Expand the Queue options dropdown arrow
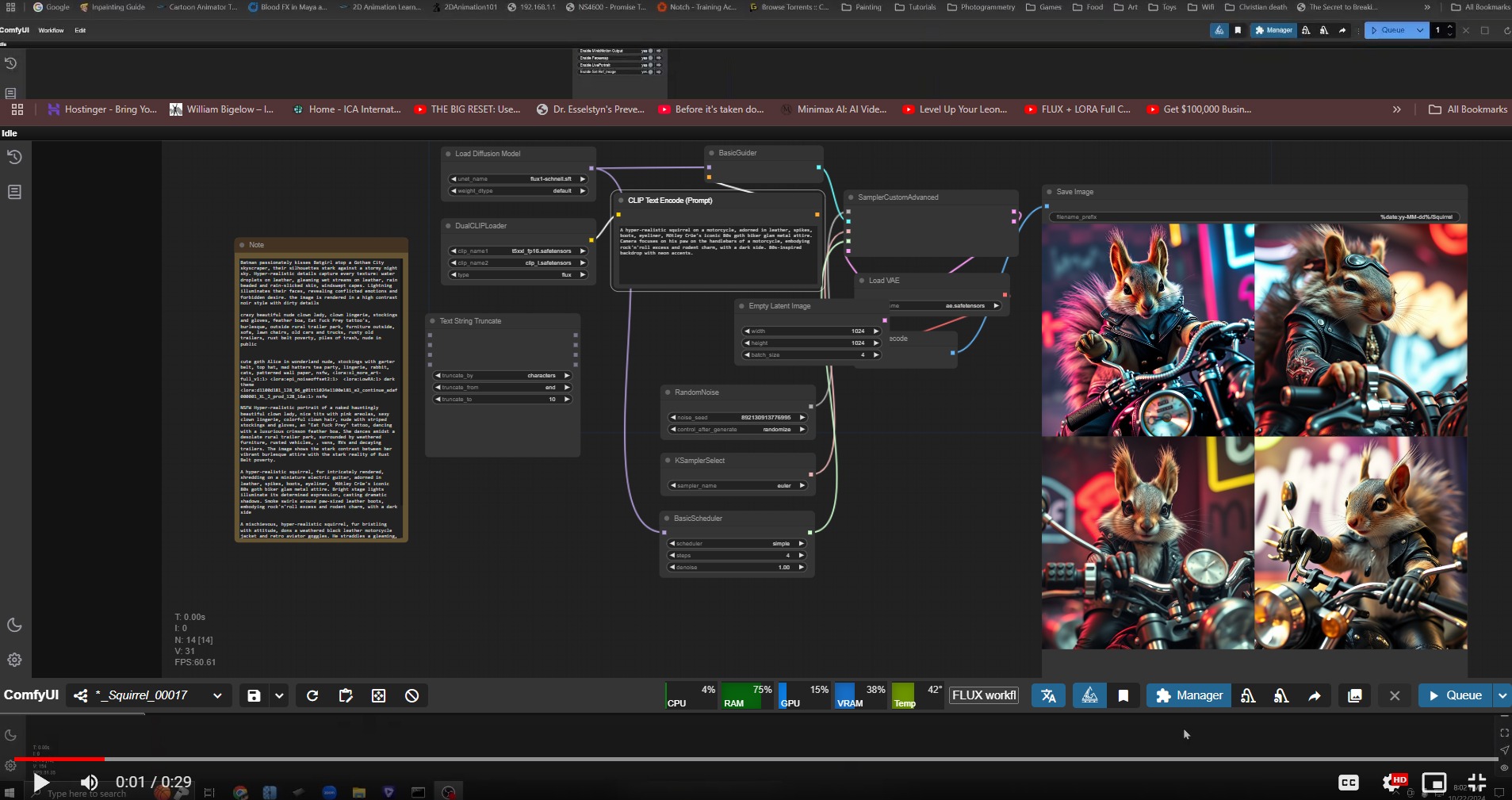The image size is (1512, 800). tap(1502, 695)
